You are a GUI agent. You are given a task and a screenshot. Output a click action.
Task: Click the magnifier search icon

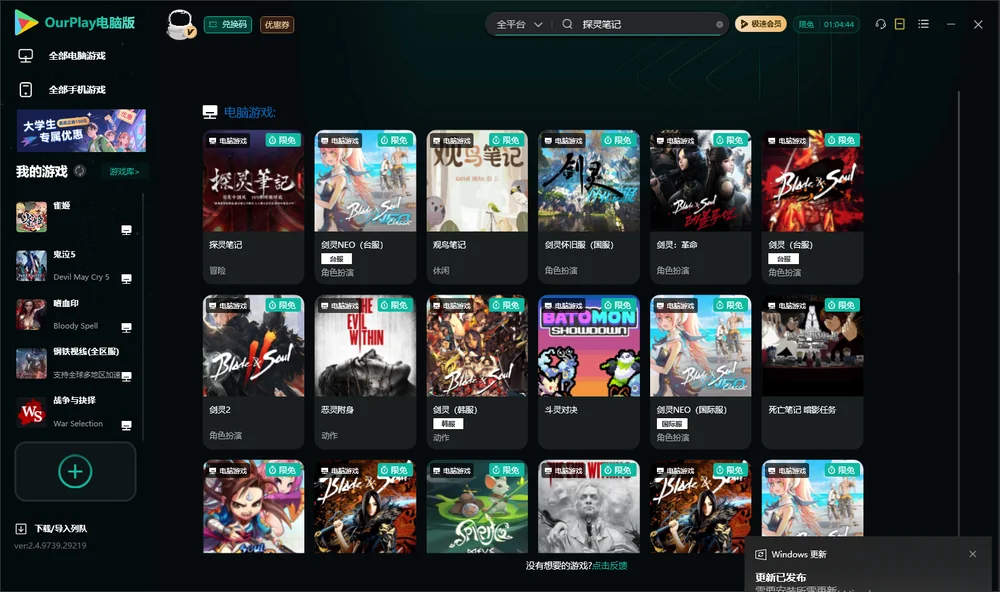pyautogui.click(x=567, y=24)
